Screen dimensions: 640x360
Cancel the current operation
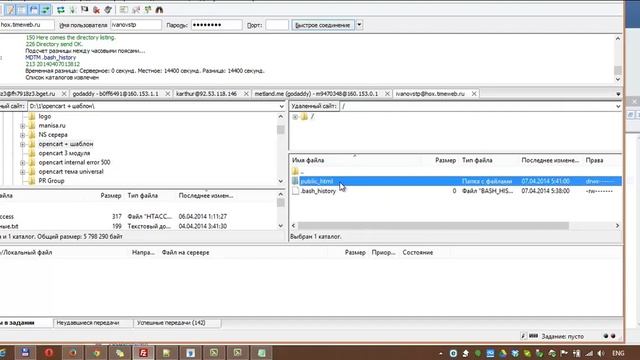[84, 9]
